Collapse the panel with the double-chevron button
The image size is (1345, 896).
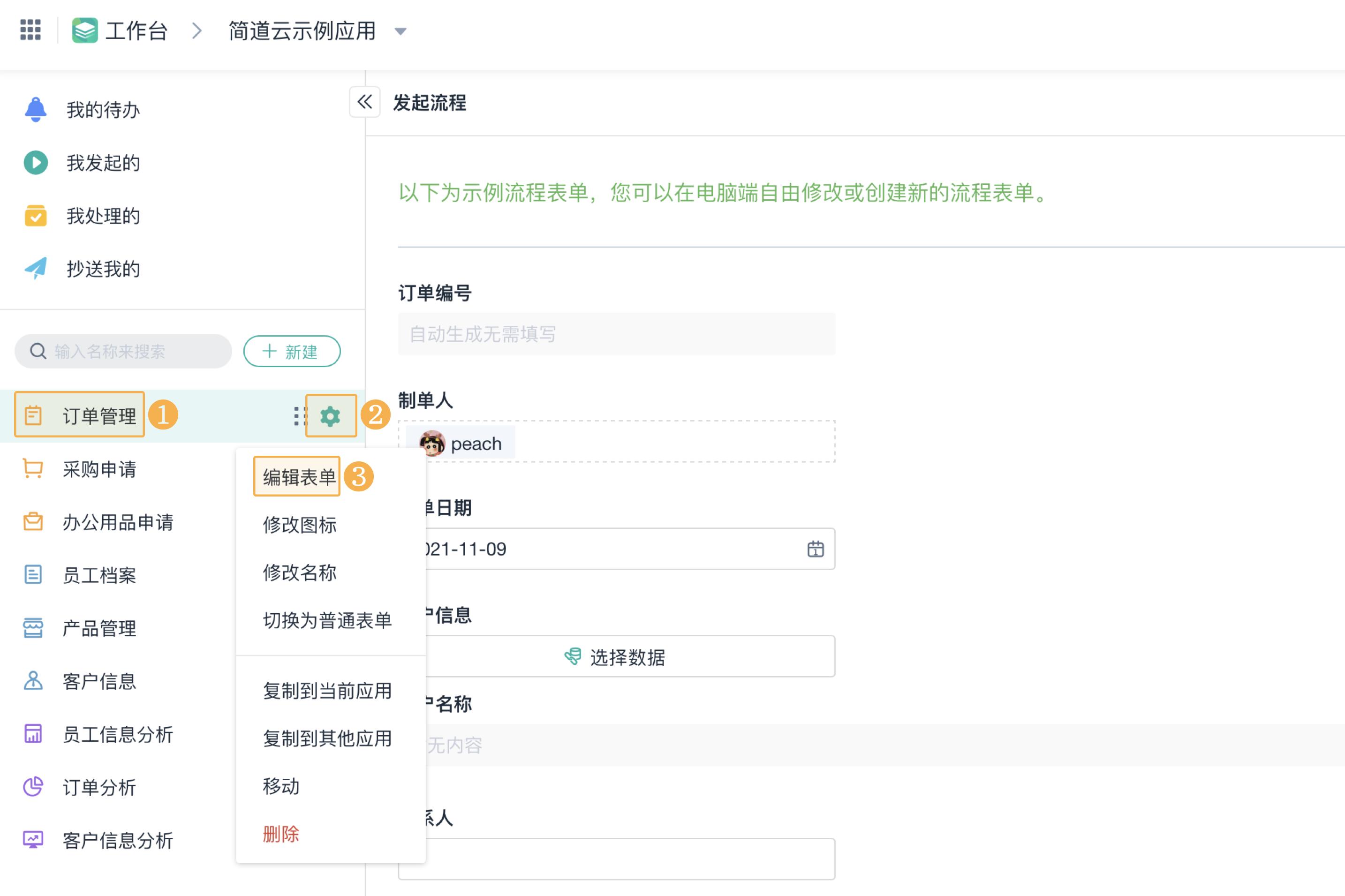[x=364, y=103]
